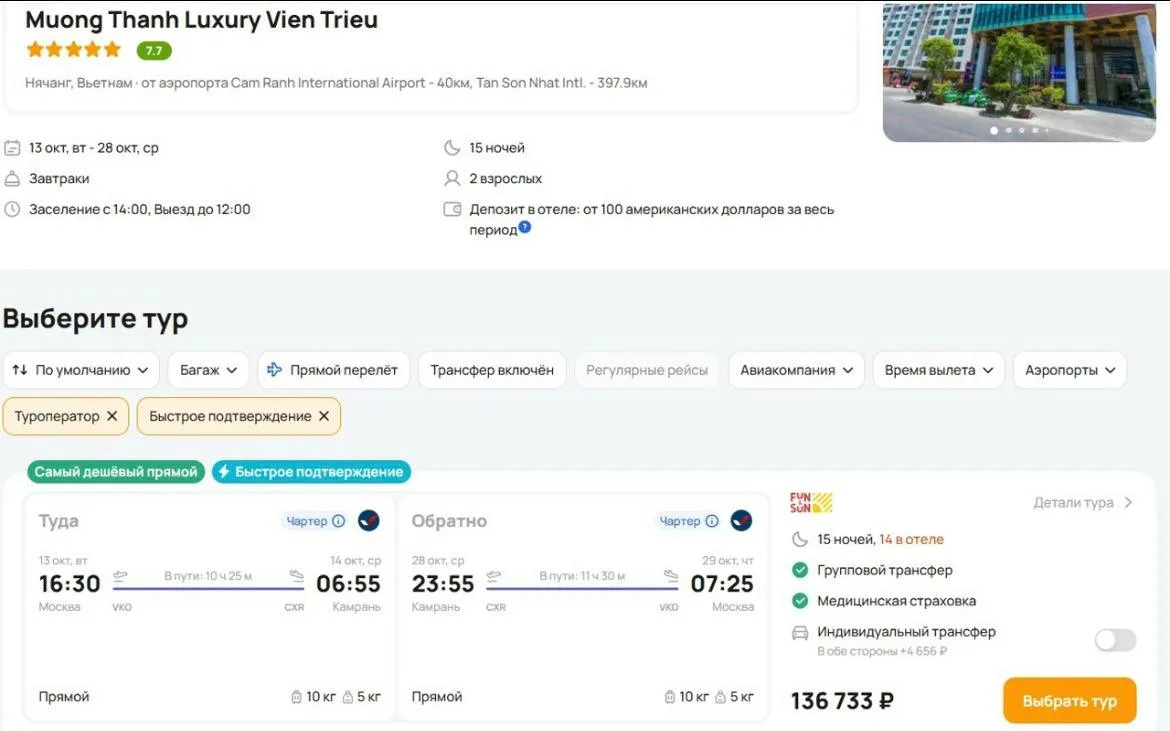Open hotel title Muong Thanh Luxury Vien Trieu
The image size is (1170, 731).
tap(201, 19)
